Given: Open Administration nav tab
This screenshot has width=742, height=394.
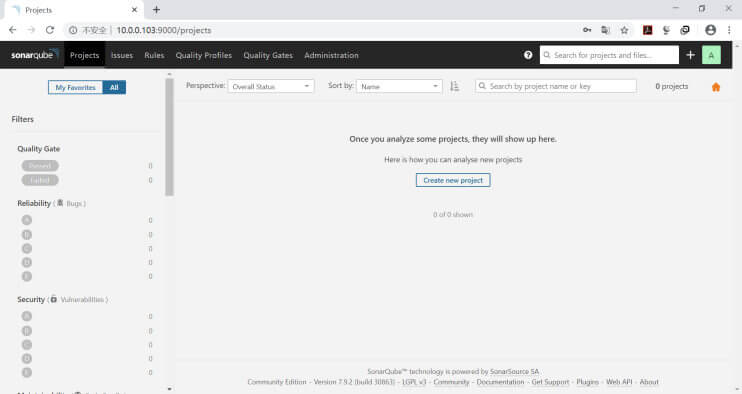Looking at the screenshot, I should pos(331,55).
